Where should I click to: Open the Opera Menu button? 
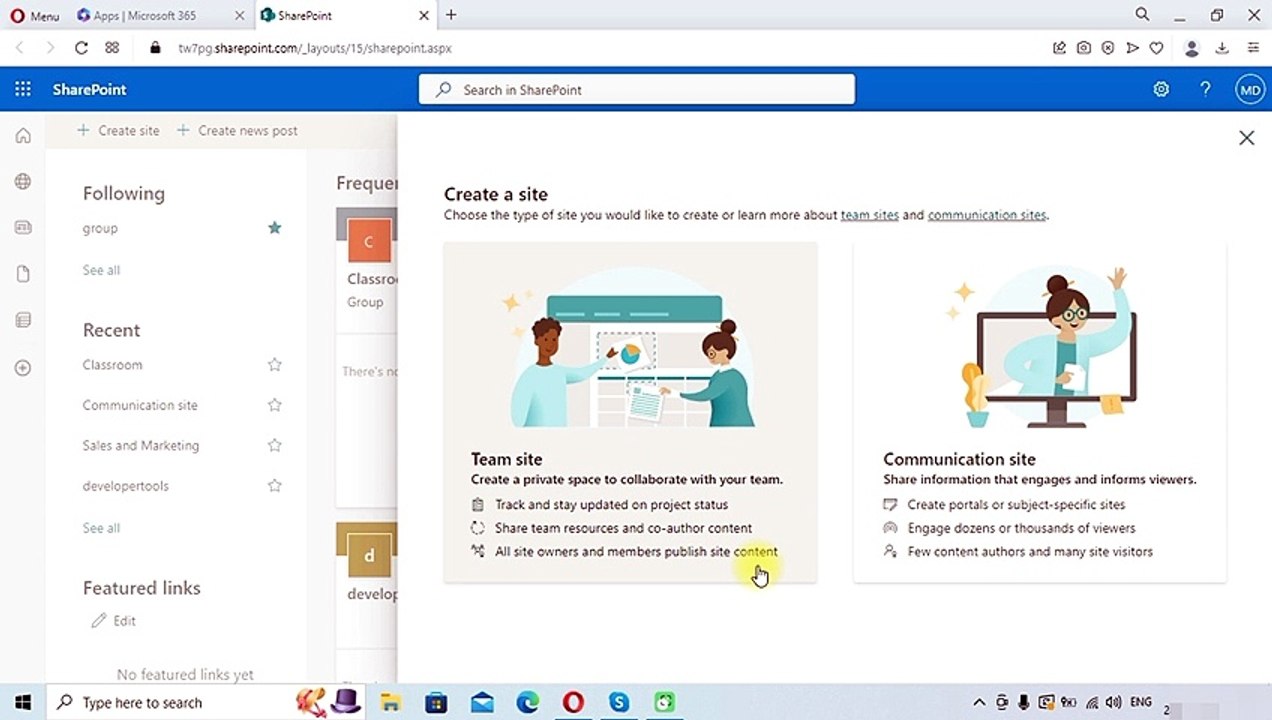[x=35, y=15]
